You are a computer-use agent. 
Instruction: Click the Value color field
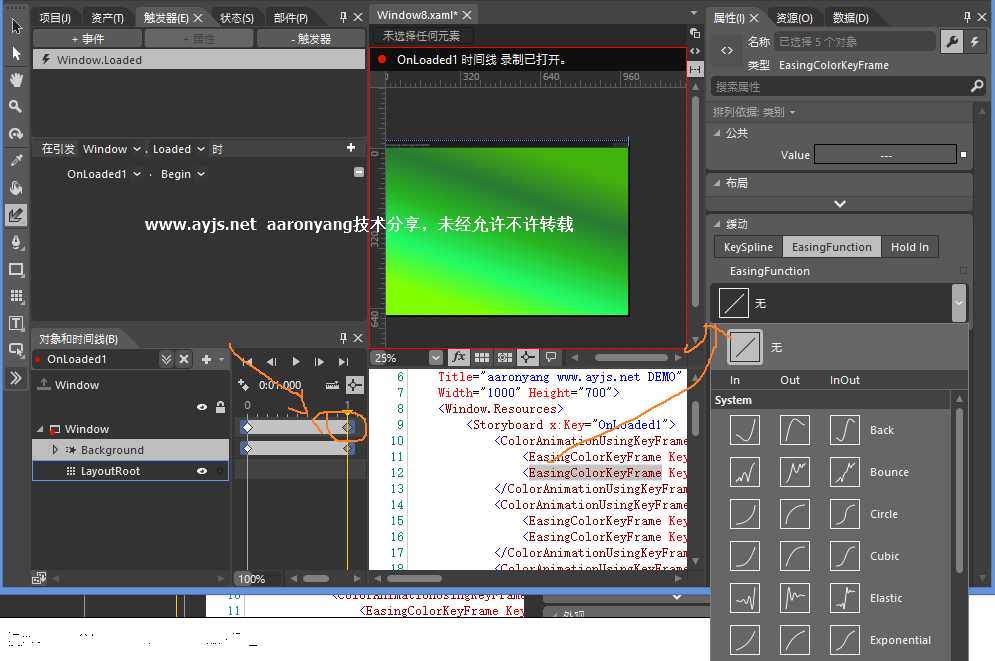click(x=885, y=154)
